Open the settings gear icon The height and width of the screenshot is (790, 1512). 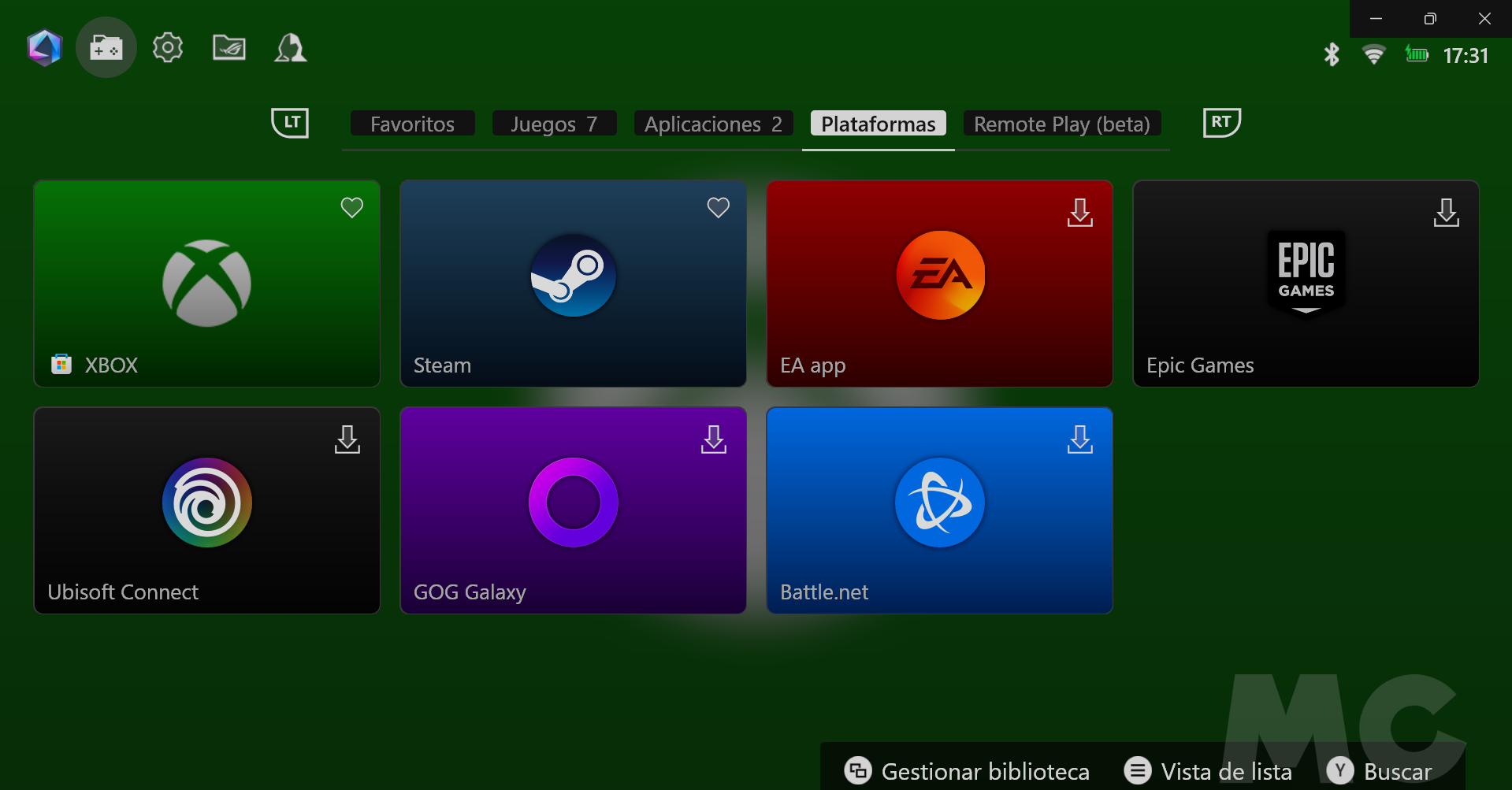168,48
